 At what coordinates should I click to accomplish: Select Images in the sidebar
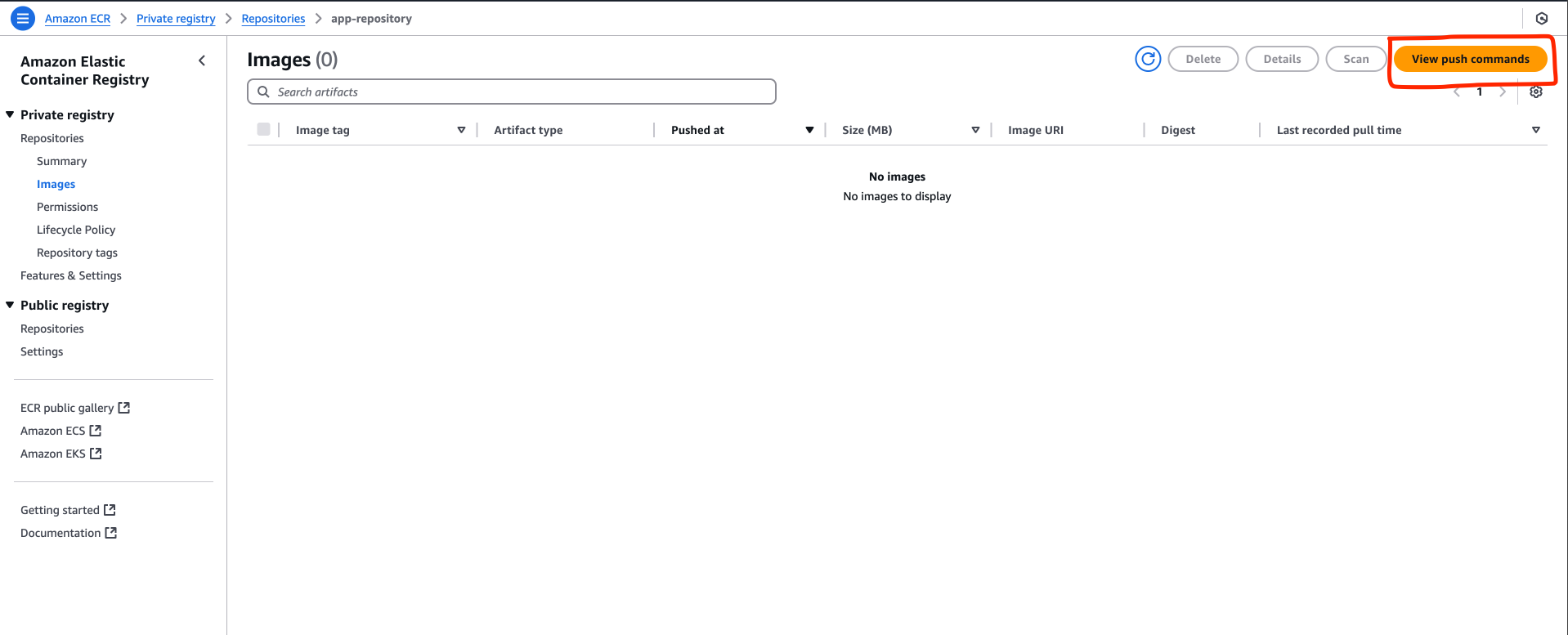point(56,184)
